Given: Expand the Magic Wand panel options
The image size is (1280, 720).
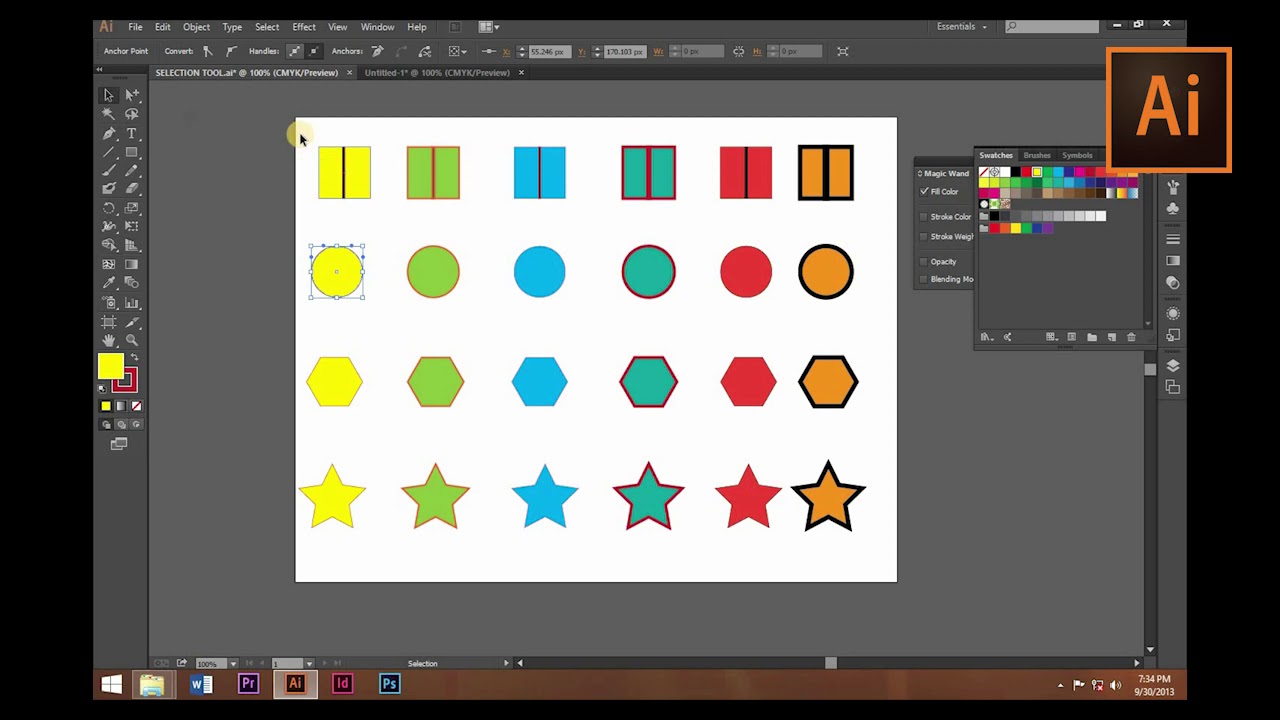Looking at the screenshot, I should (920, 174).
